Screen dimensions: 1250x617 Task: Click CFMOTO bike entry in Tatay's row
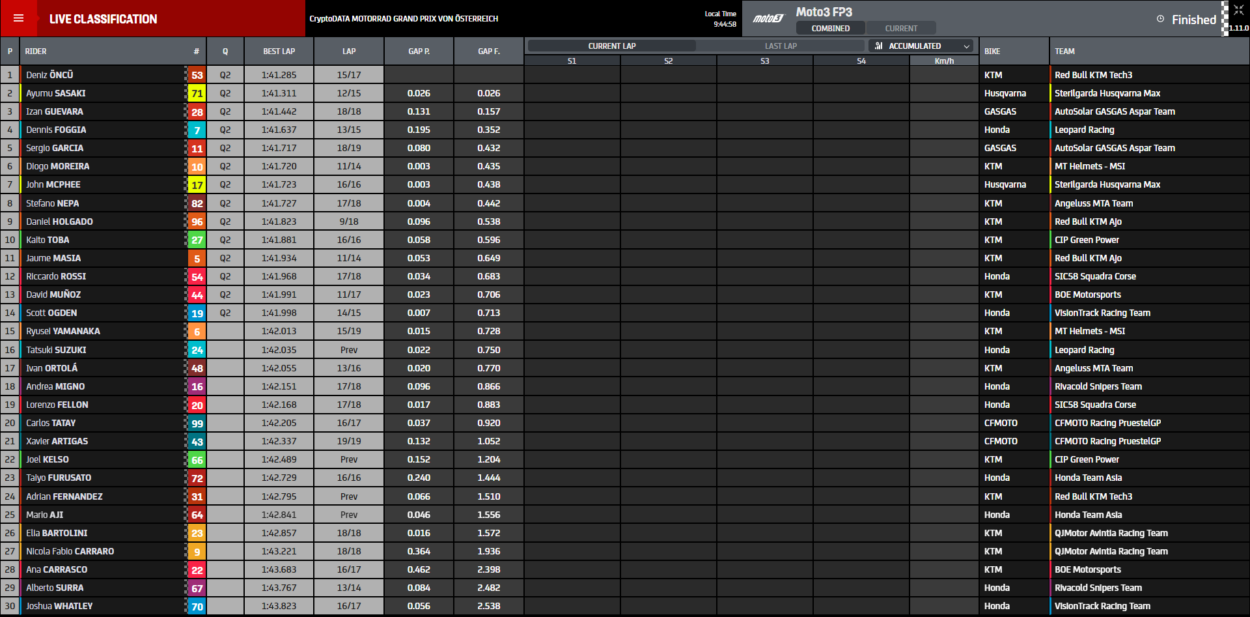tap(1001, 423)
